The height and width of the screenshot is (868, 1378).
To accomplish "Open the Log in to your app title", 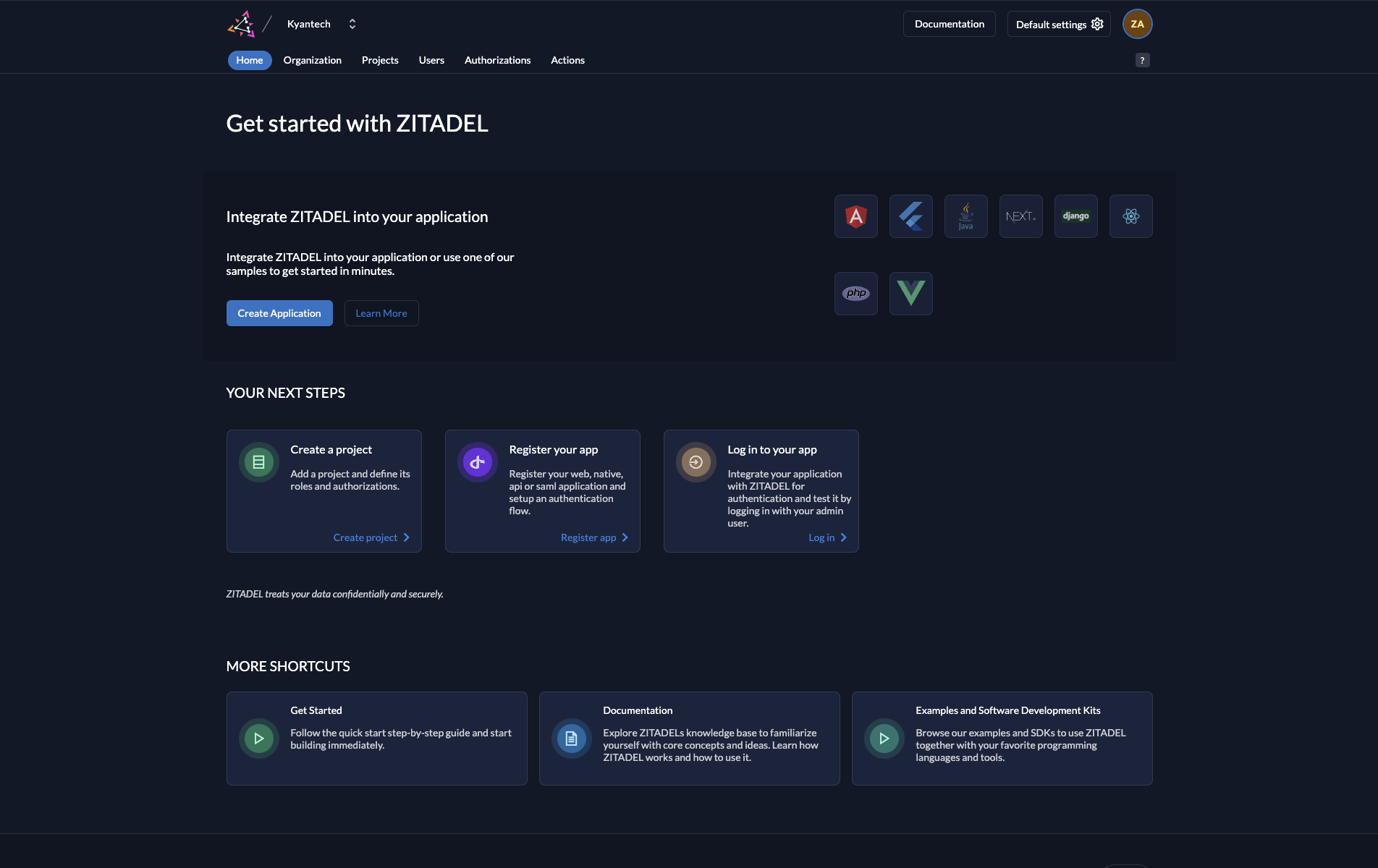I will click(772, 449).
